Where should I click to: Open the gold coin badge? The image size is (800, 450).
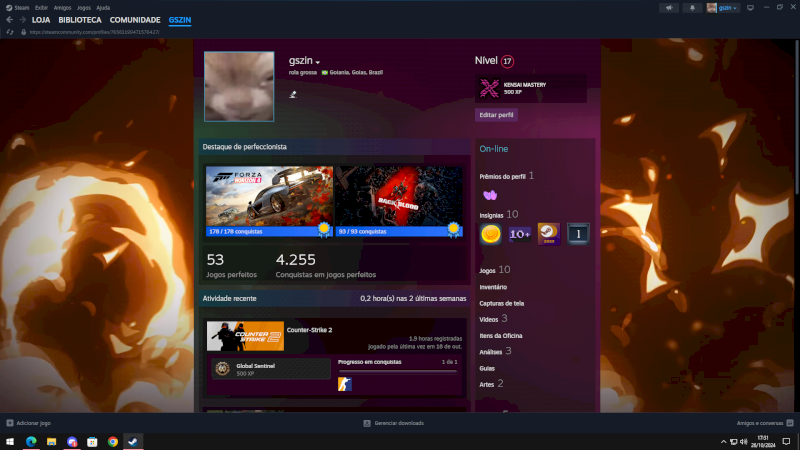pyautogui.click(x=490, y=234)
